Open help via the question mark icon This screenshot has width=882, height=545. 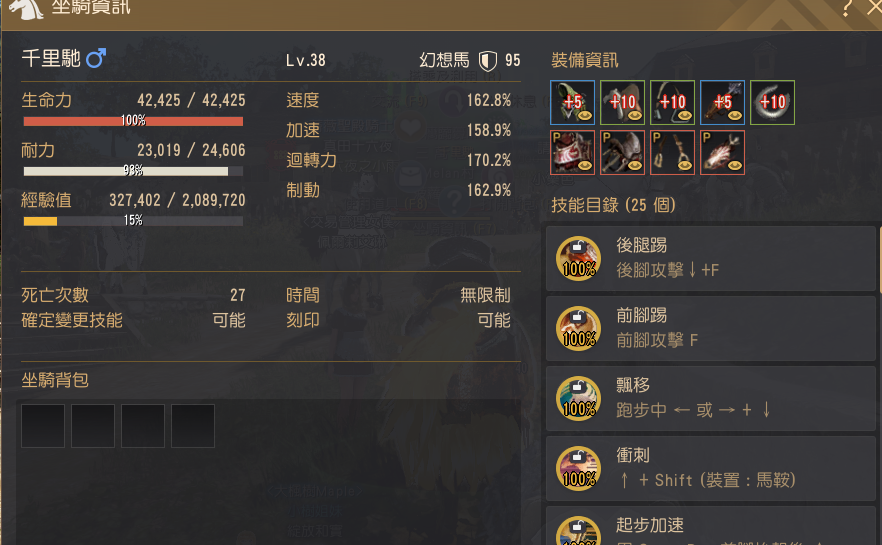847,8
